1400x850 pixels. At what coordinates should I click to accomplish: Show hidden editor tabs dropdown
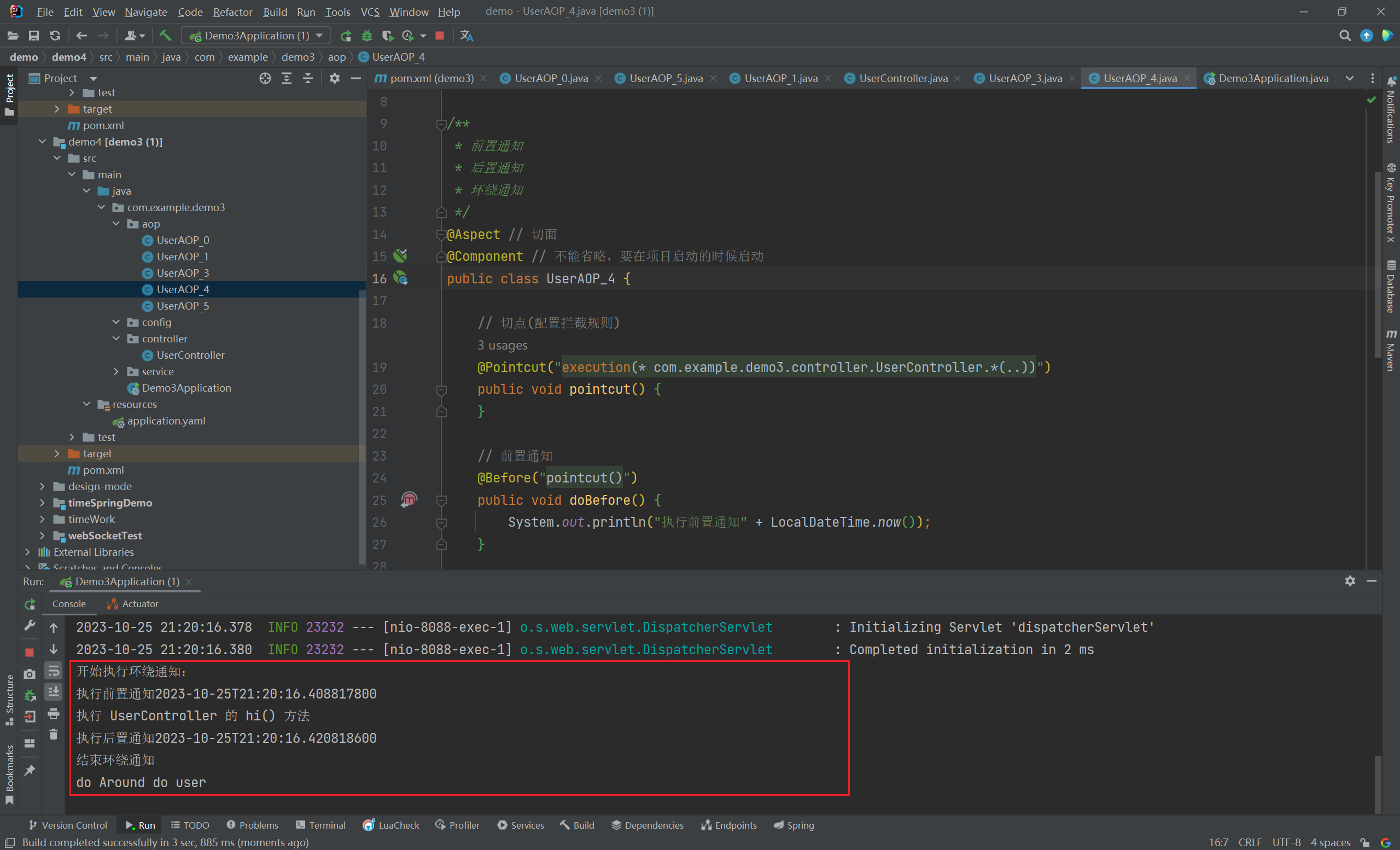(x=1349, y=78)
